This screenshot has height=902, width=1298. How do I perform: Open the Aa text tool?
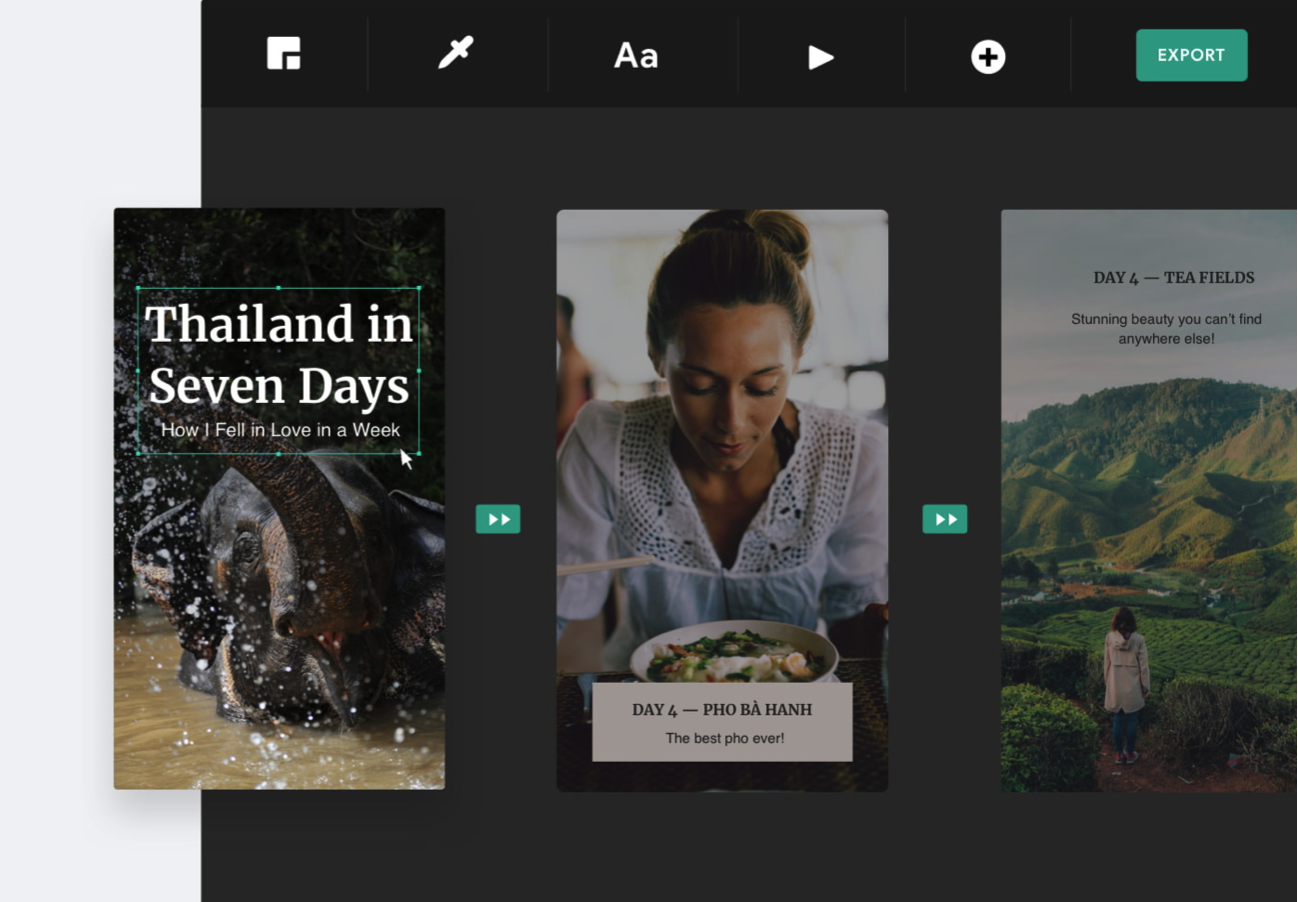pos(636,56)
